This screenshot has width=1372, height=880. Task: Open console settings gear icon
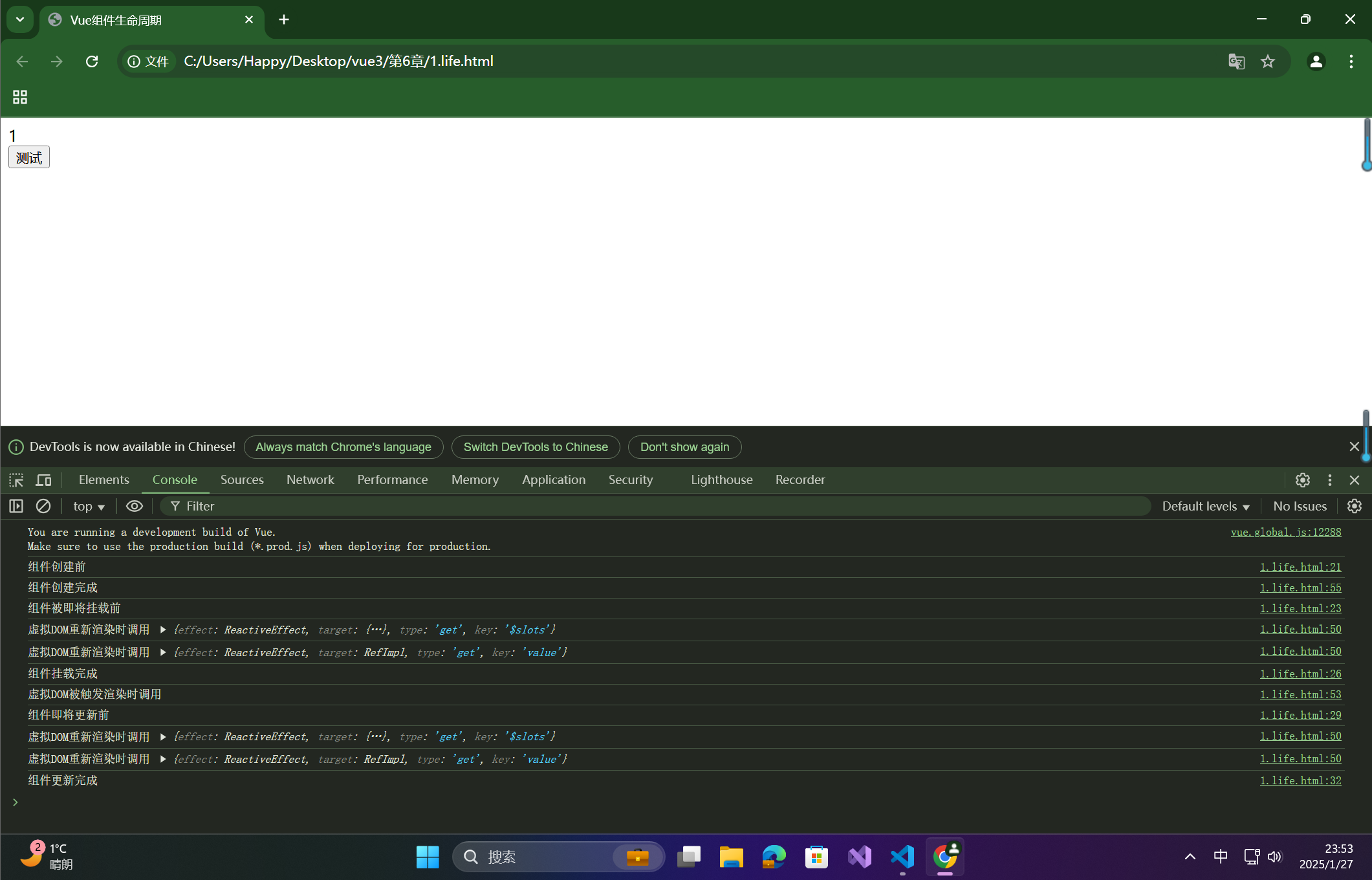click(1354, 506)
